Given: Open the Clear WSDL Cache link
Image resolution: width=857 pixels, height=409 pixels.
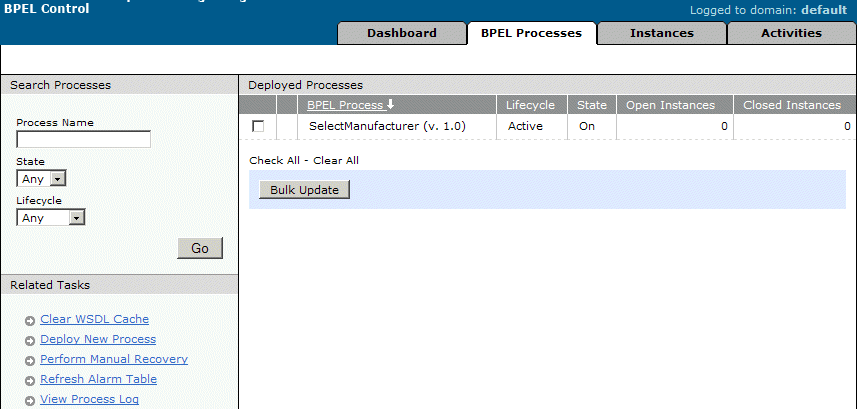Looking at the screenshot, I should click(x=95, y=319).
